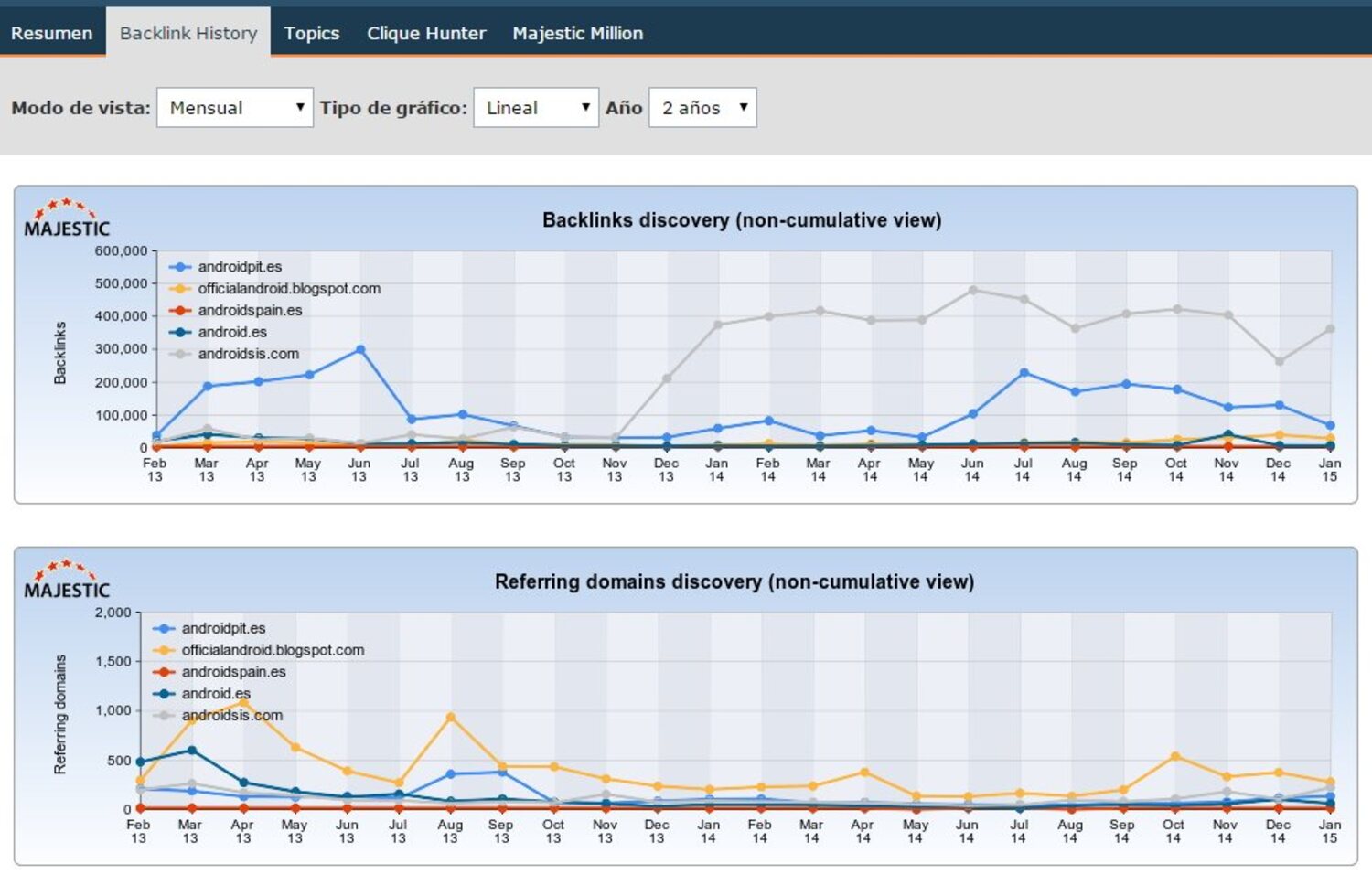Open the Topics tab

click(311, 33)
